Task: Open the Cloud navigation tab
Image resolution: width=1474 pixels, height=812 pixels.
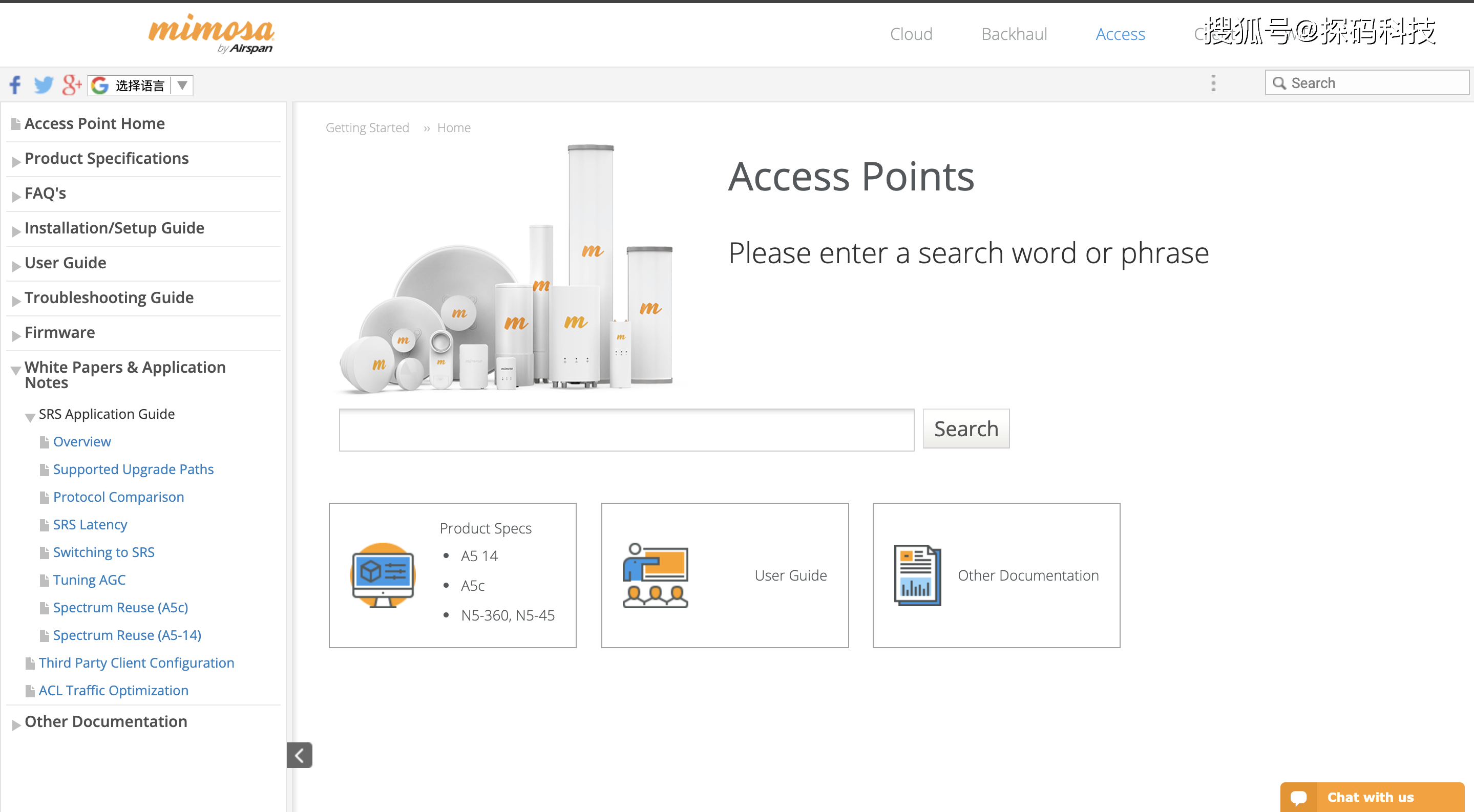Action: coord(911,34)
